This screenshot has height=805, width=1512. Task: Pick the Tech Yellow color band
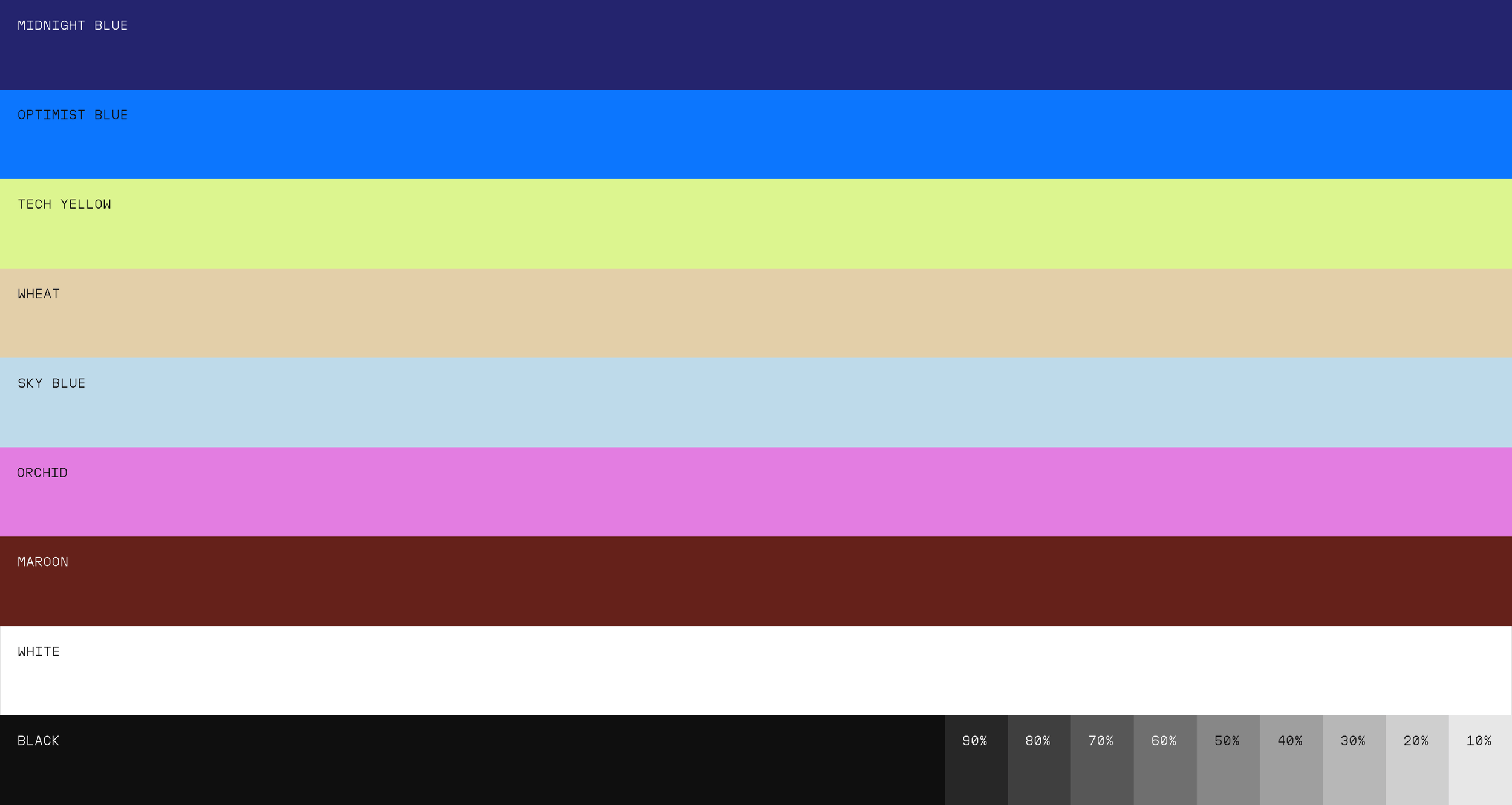[x=756, y=224]
